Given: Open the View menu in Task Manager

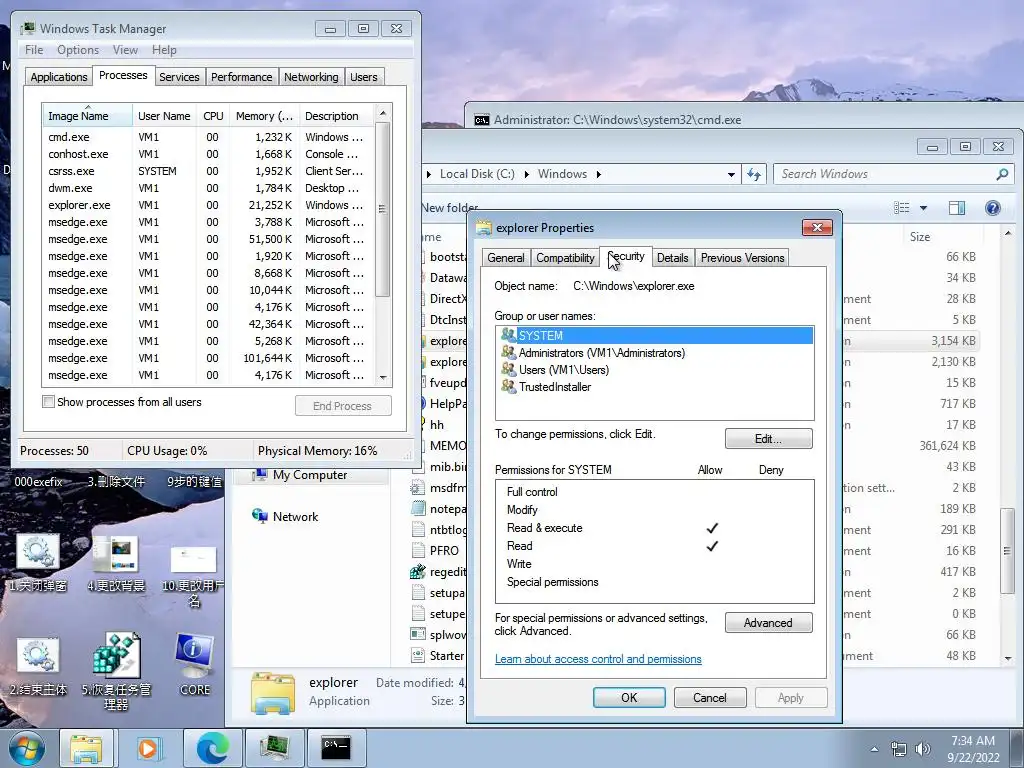Looking at the screenshot, I should pos(125,50).
